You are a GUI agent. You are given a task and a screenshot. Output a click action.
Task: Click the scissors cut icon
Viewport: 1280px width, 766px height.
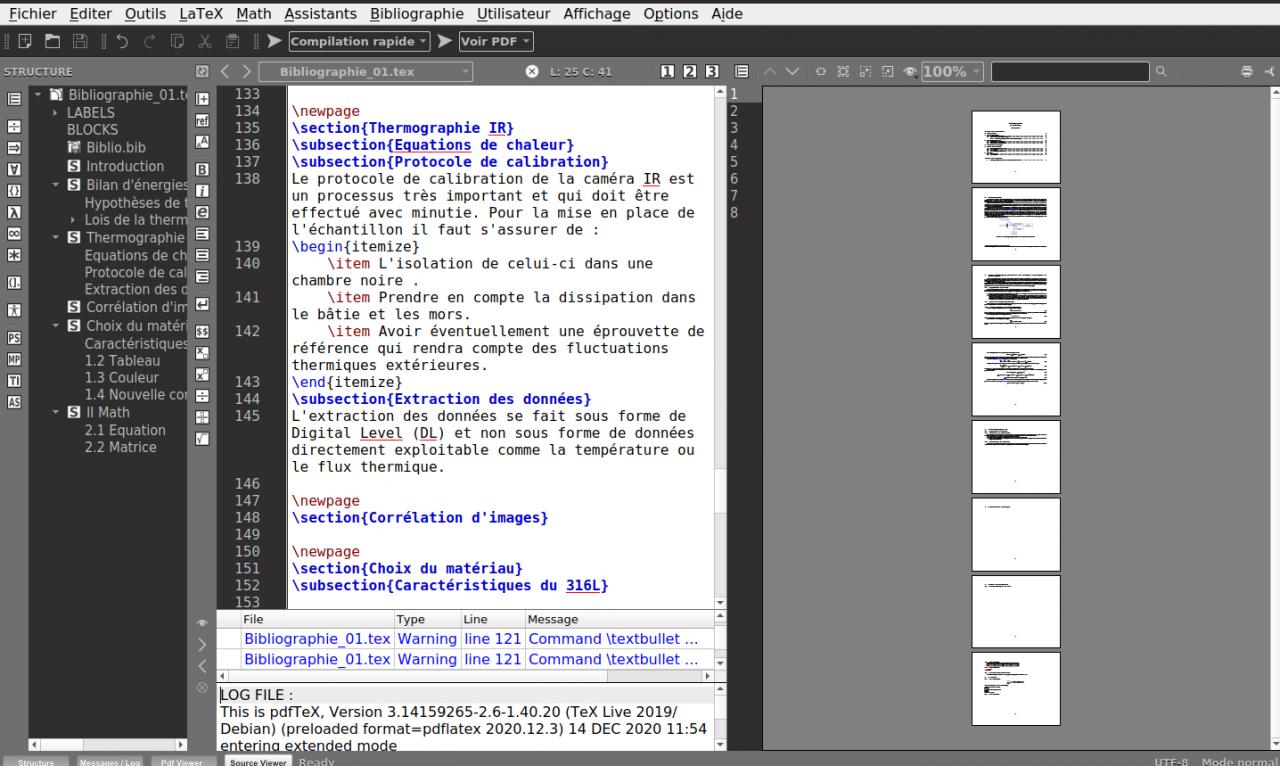(x=205, y=42)
